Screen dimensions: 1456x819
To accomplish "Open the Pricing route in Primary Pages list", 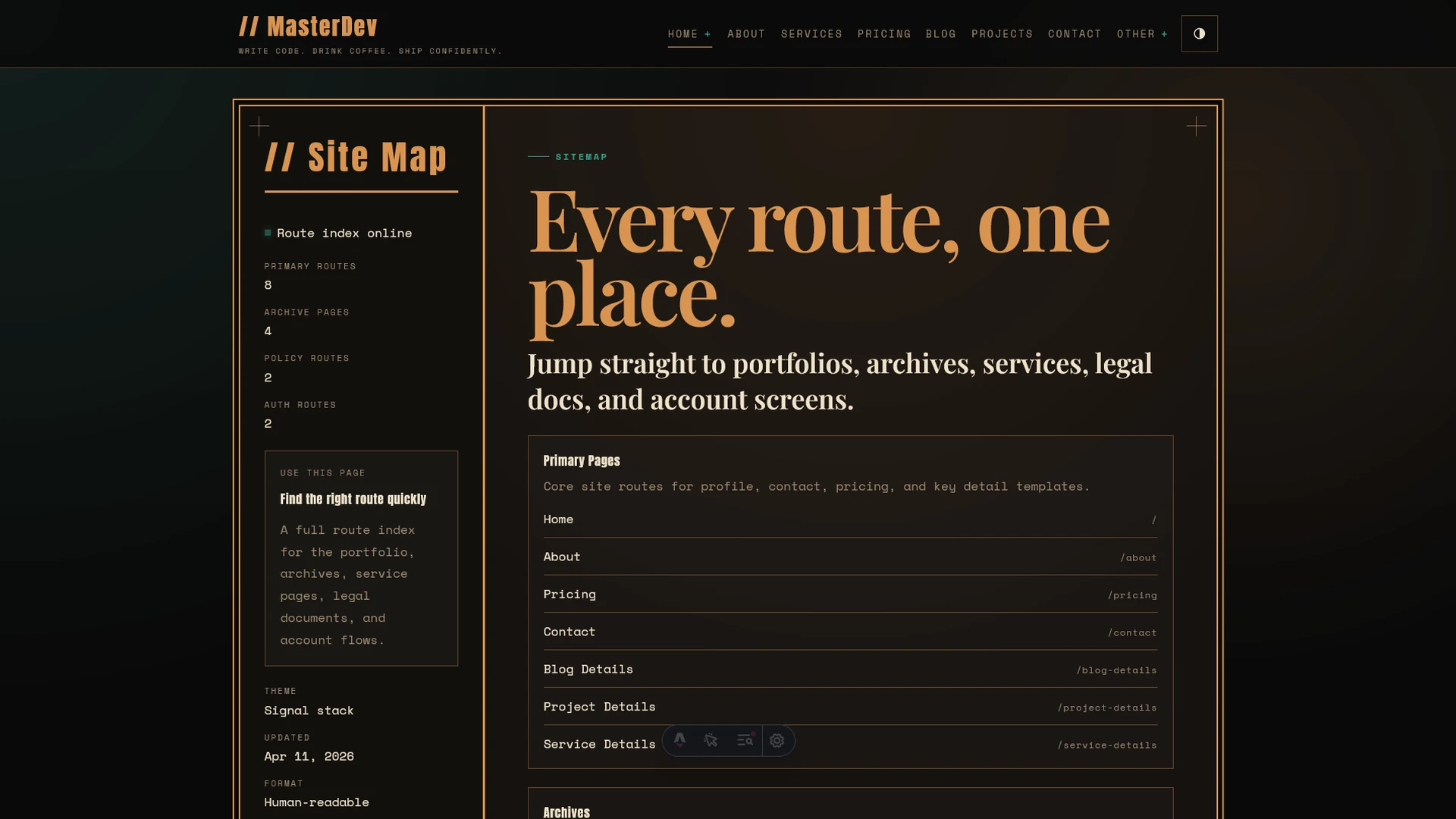I will (x=850, y=595).
